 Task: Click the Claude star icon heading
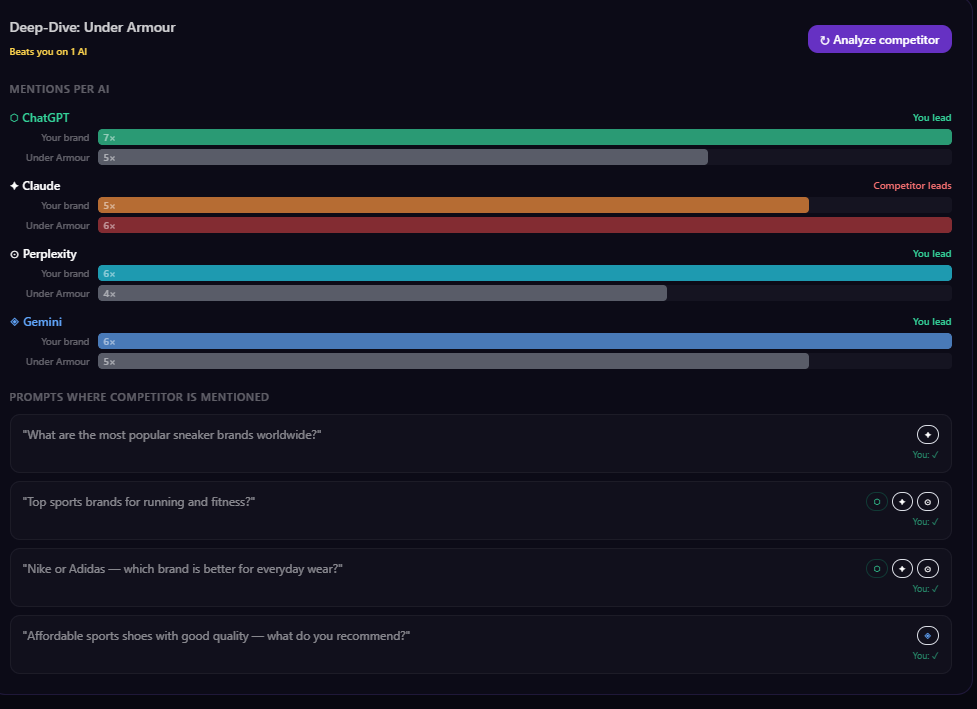(14, 186)
